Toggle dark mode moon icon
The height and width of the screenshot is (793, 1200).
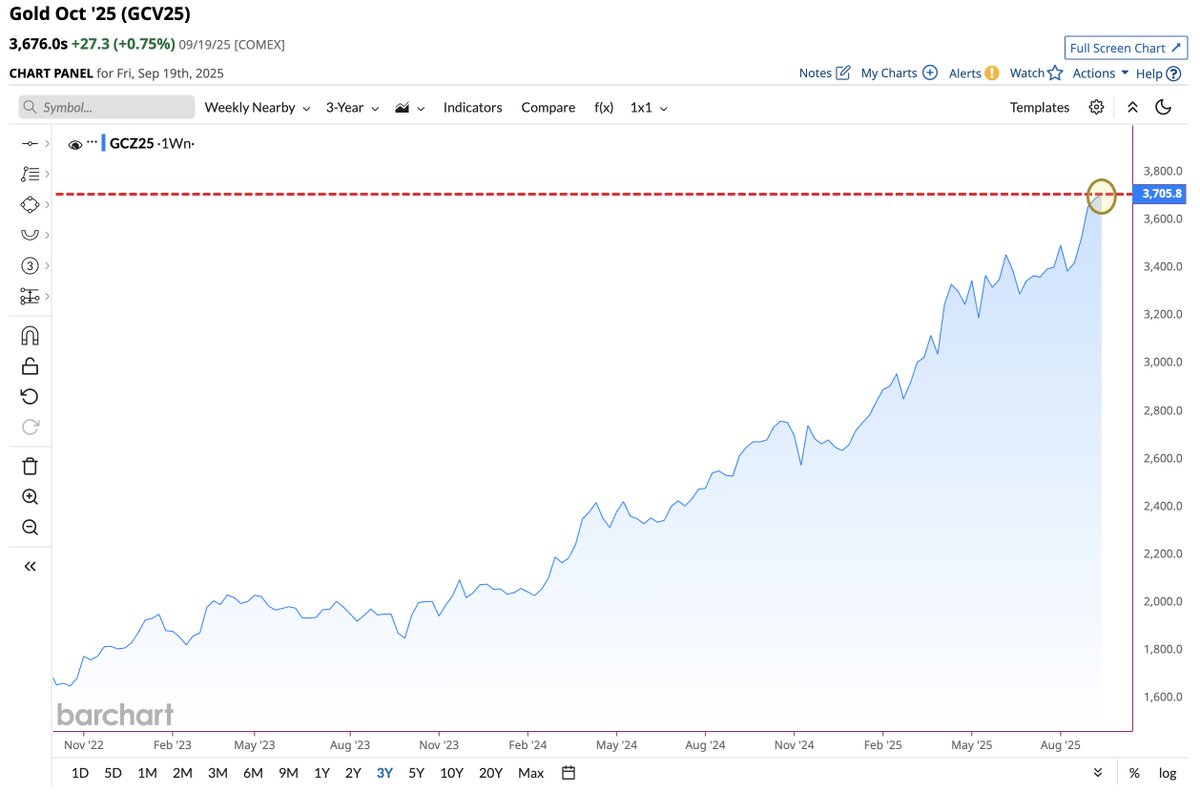pyautogui.click(x=1163, y=107)
